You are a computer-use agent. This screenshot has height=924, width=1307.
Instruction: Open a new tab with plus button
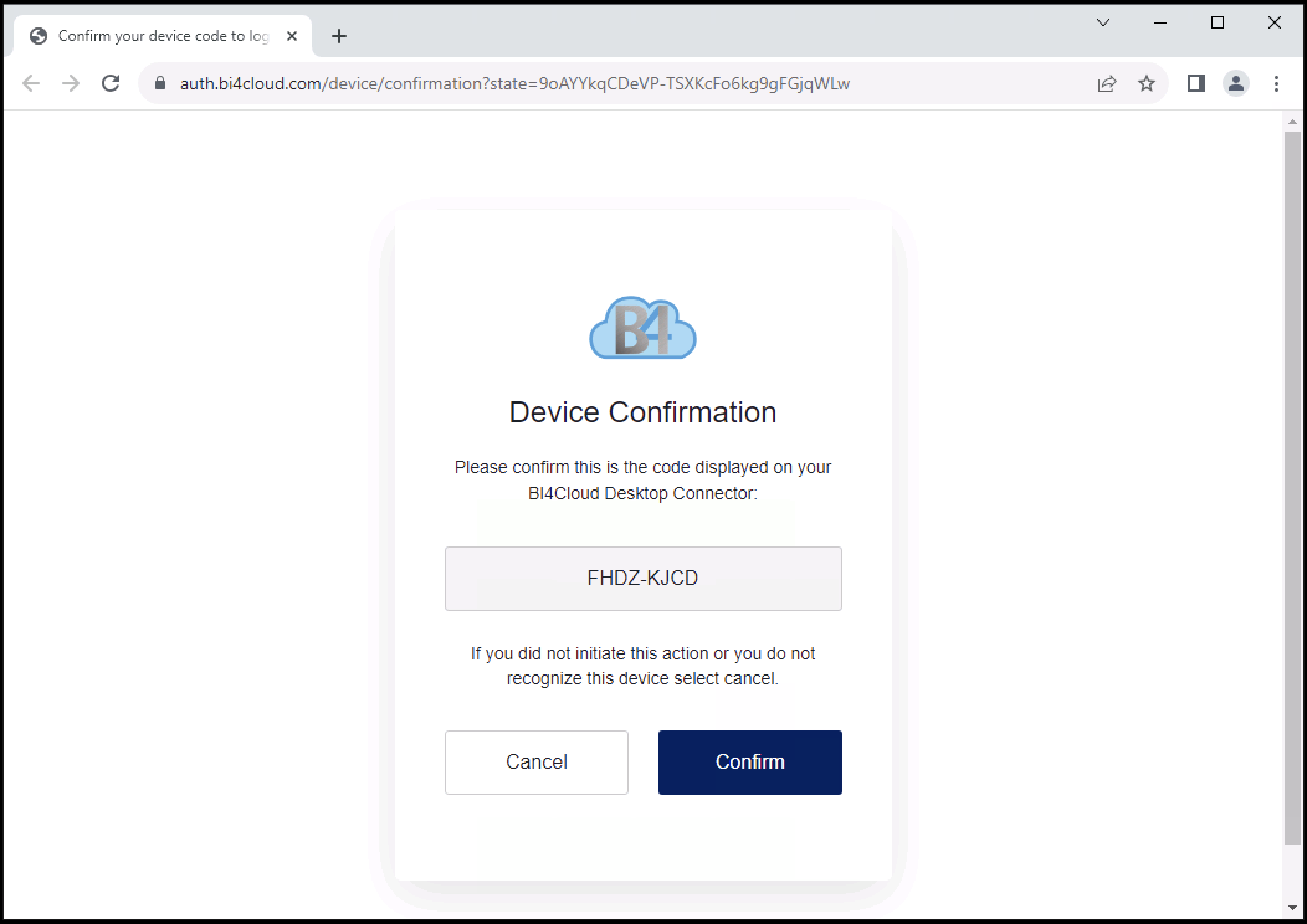point(339,36)
